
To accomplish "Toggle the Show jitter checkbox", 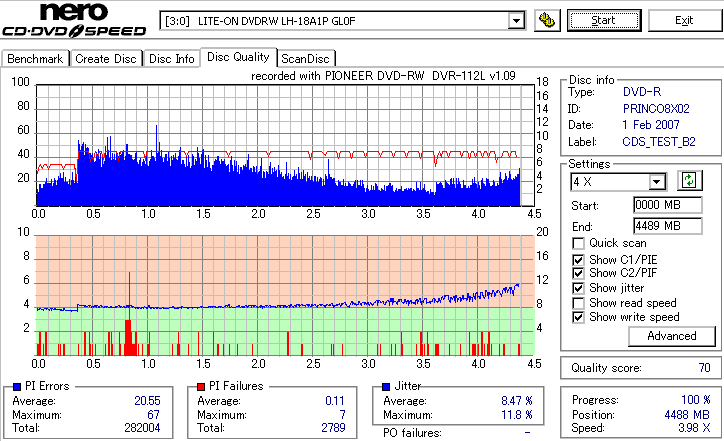I will point(578,288).
